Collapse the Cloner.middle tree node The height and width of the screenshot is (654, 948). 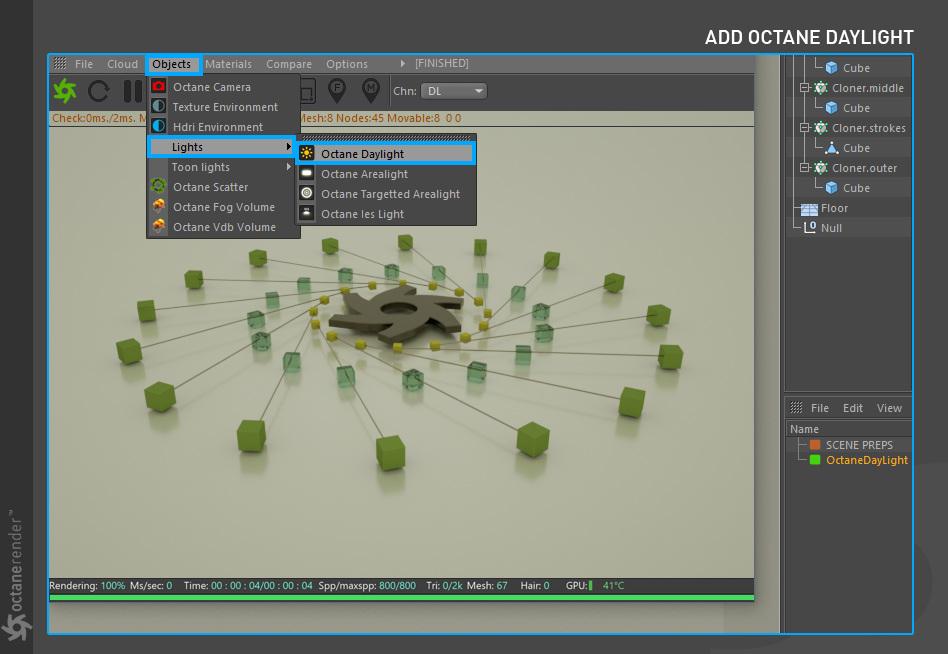click(804, 88)
